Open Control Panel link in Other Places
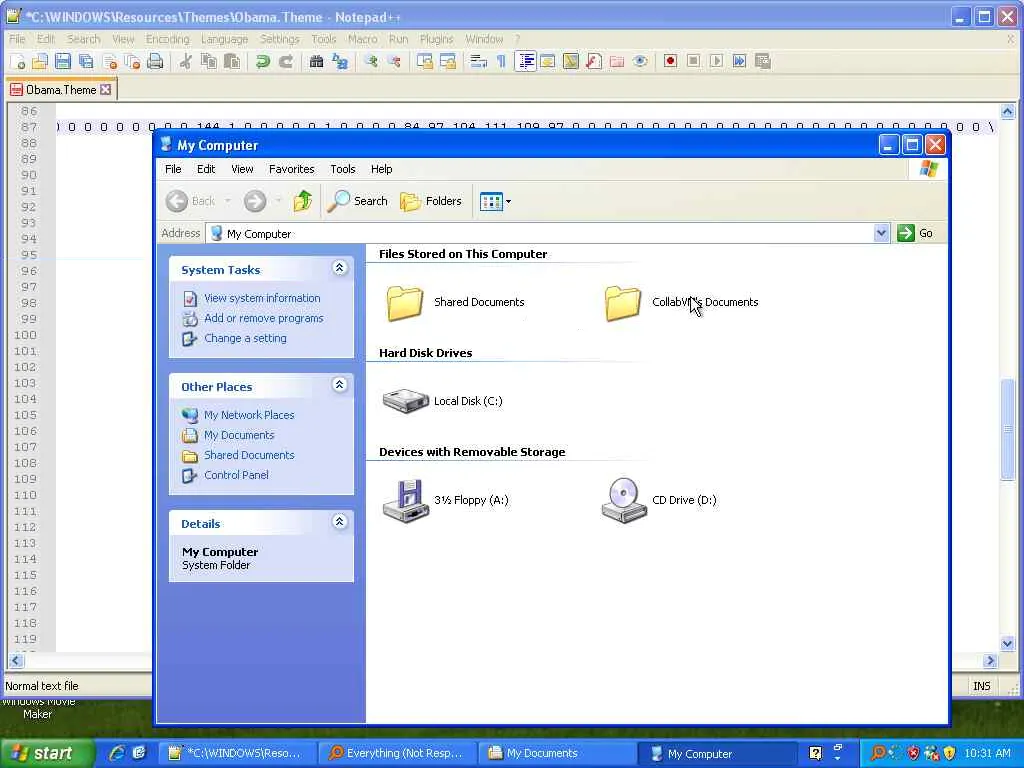This screenshot has height=768, width=1024. tap(236, 475)
